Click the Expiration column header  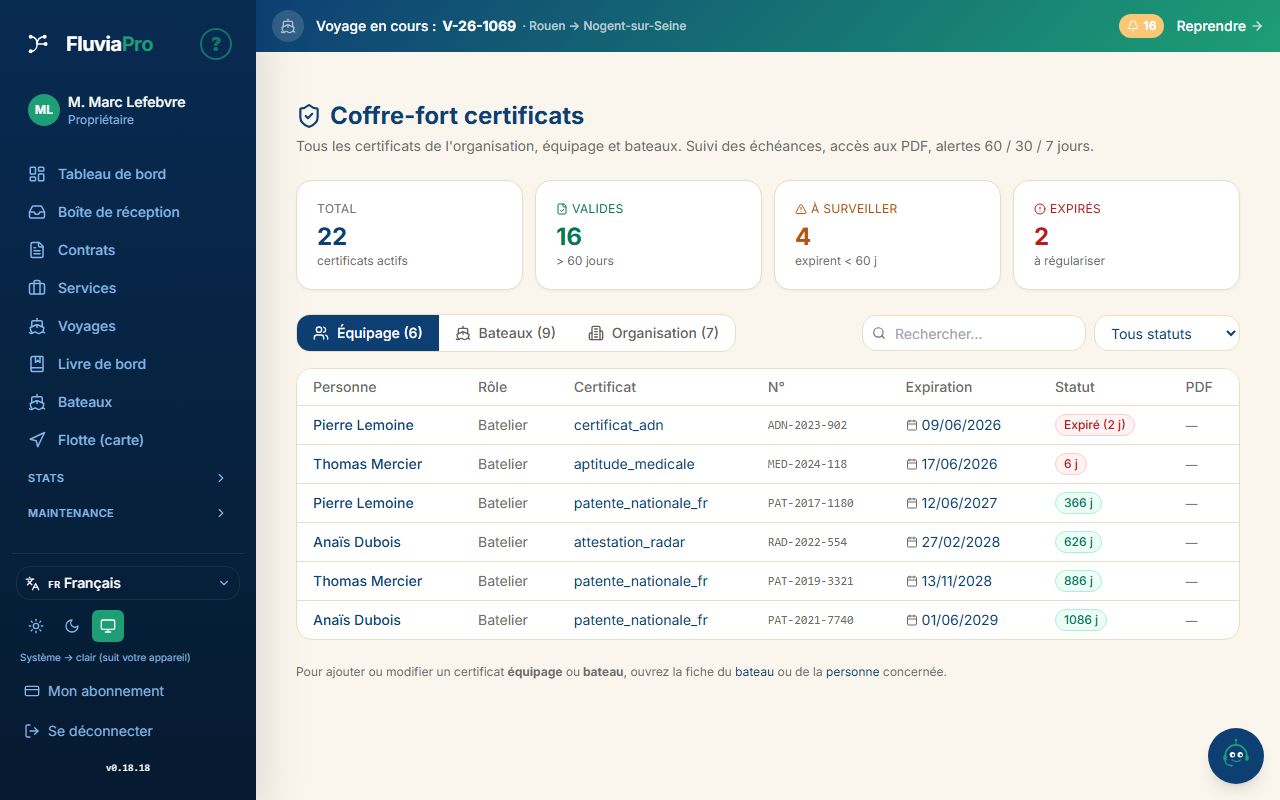(x=939, y=387)
